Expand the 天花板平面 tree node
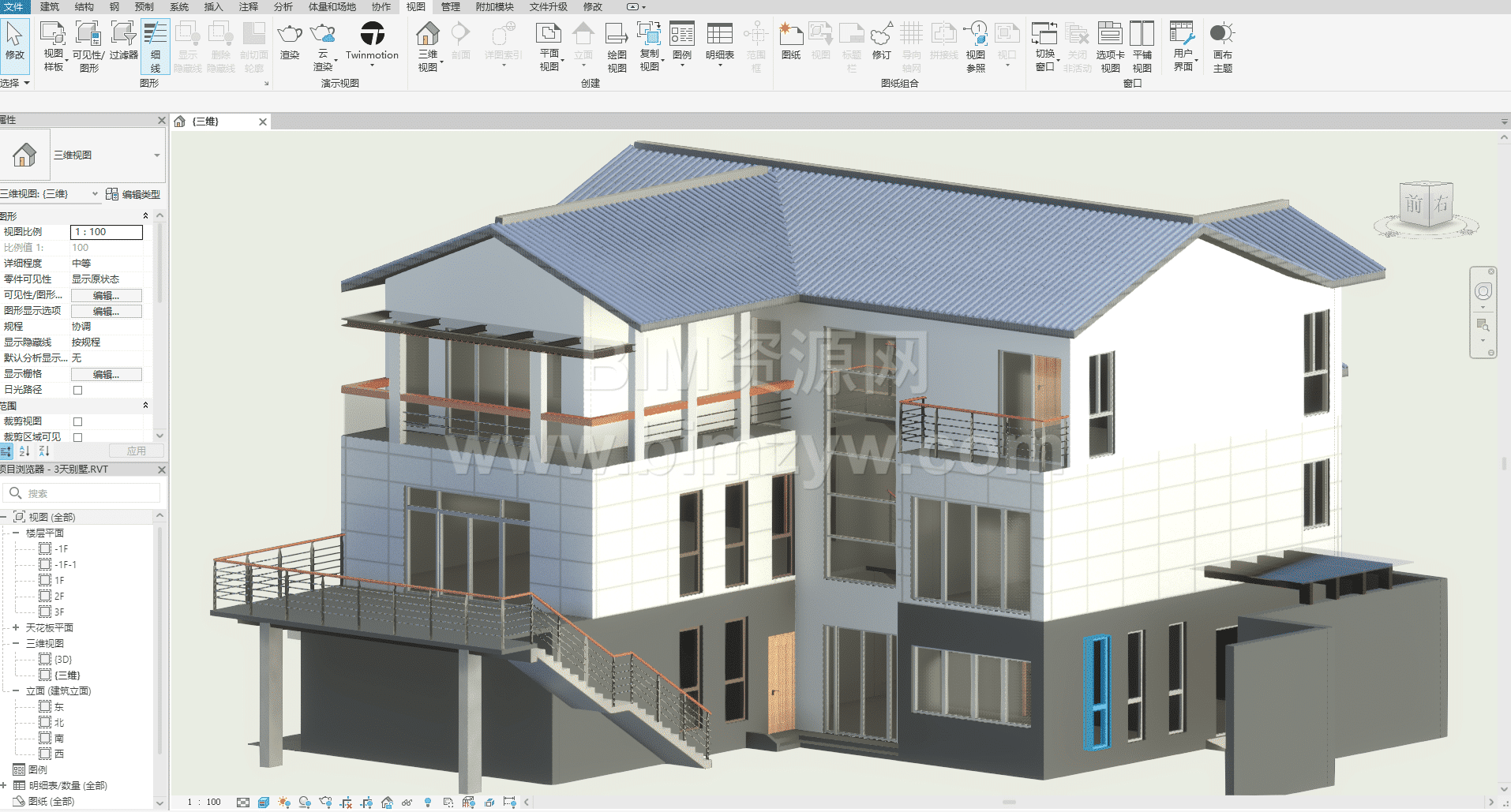Image resolution: width=1511 pixels, height=812 pixels. 15,628
